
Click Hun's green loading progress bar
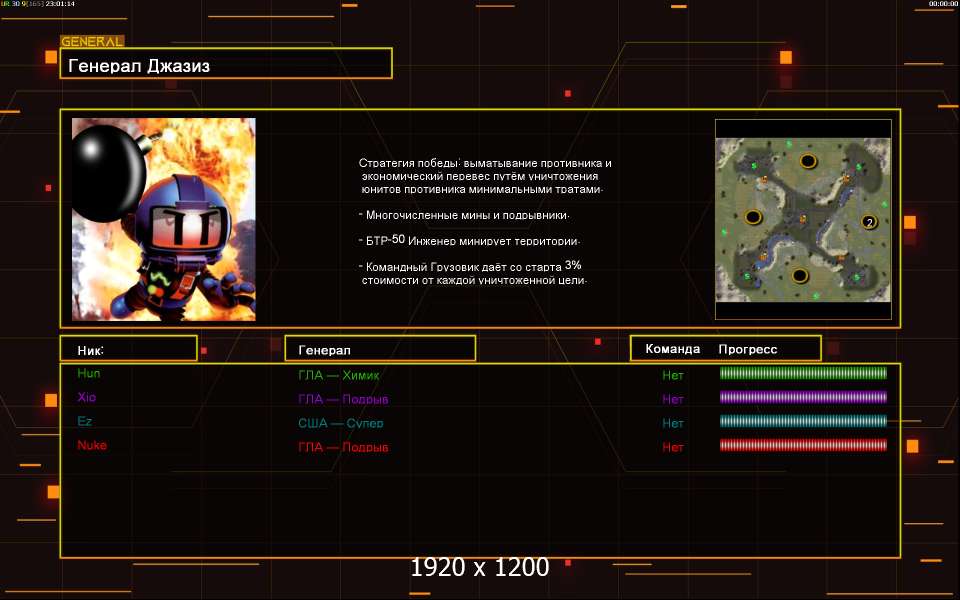pyautogui.click(x=803, y=373)
